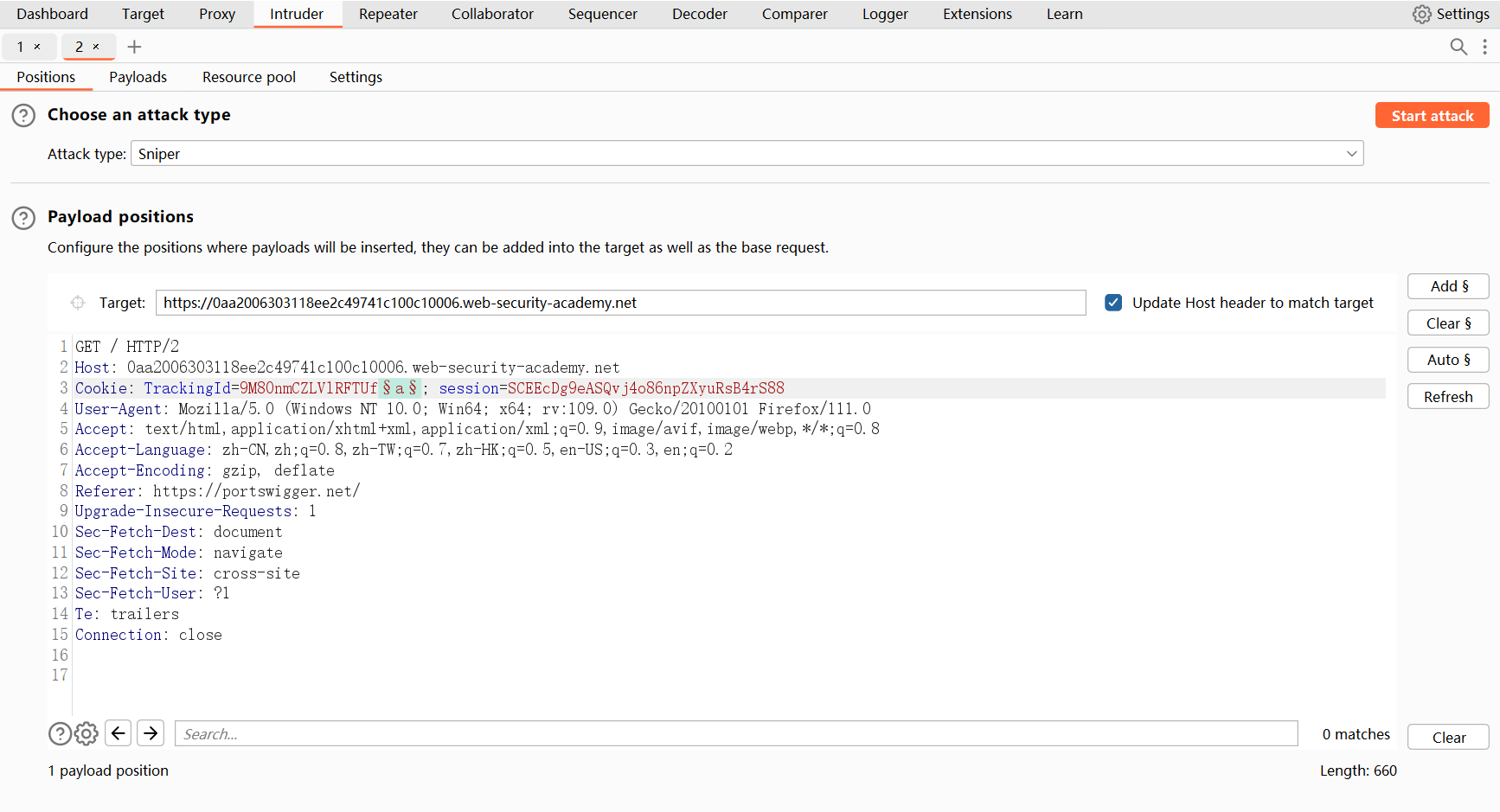The image size is (1500, 812).
Task: Click the search magnifier icon at top right
Action: click(x=1458, y=47)
